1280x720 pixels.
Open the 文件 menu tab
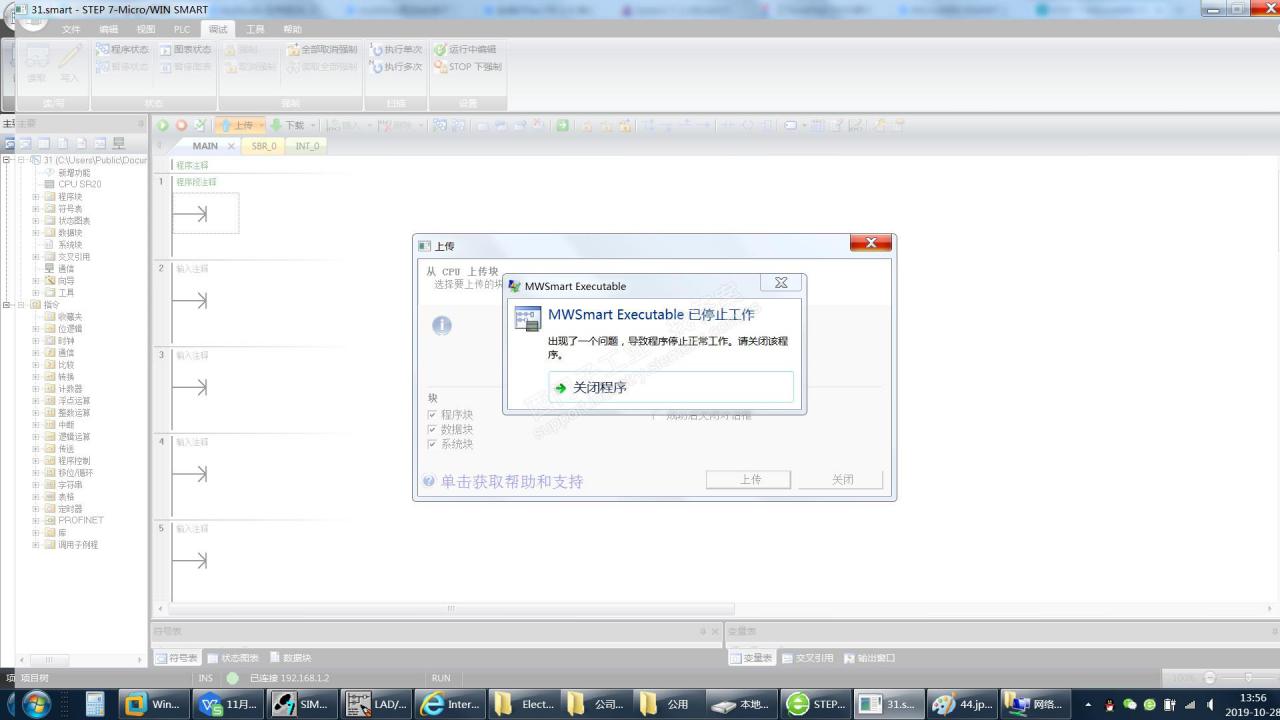pyautogui.click(x=71, y=30)
